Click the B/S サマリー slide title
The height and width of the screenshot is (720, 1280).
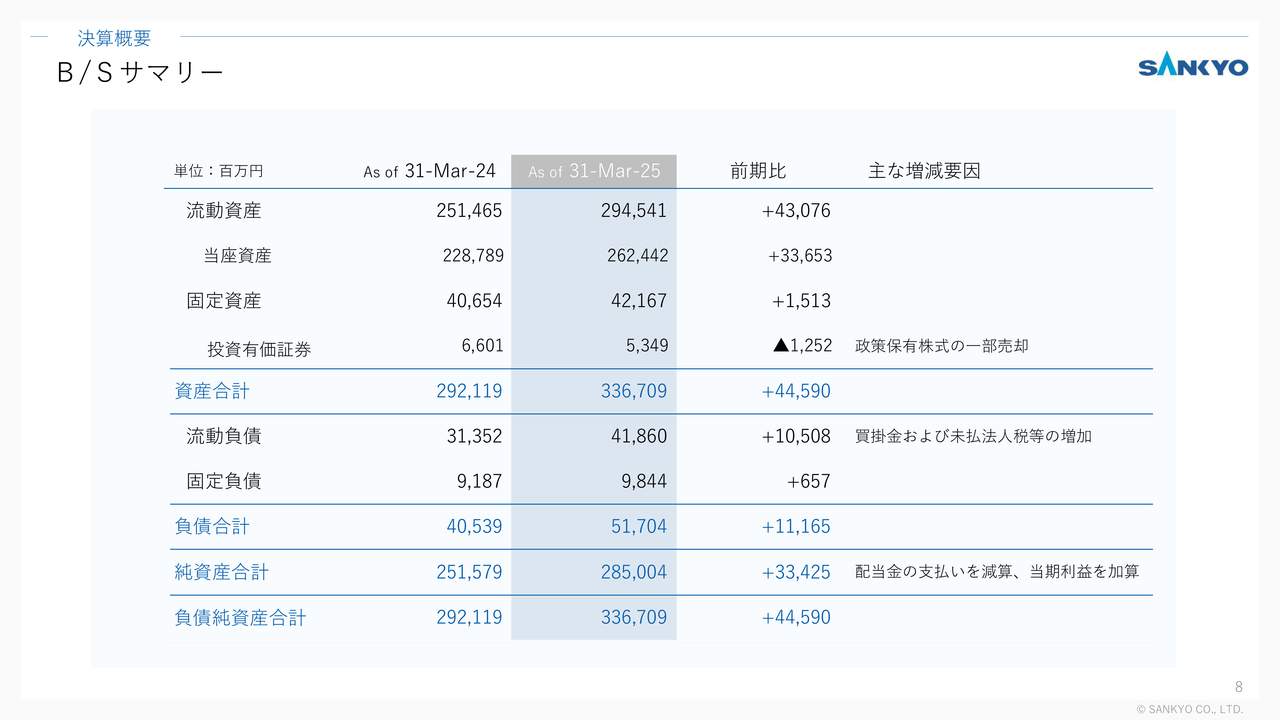(140, 73)
